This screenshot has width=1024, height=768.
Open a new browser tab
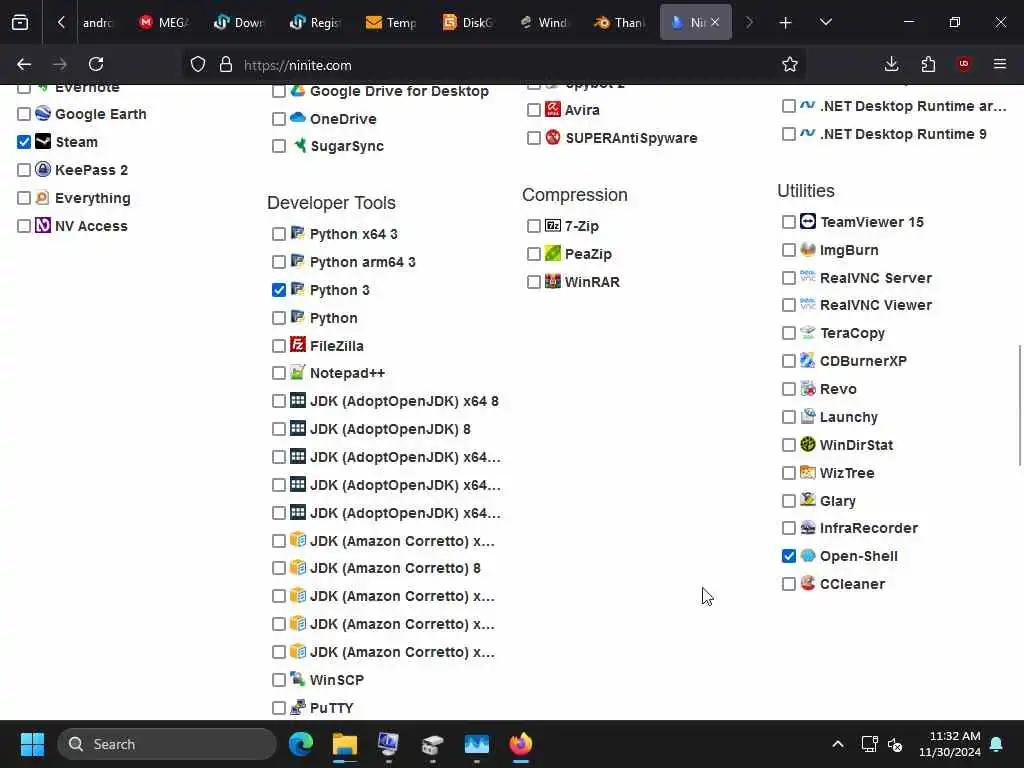(785, 22)
